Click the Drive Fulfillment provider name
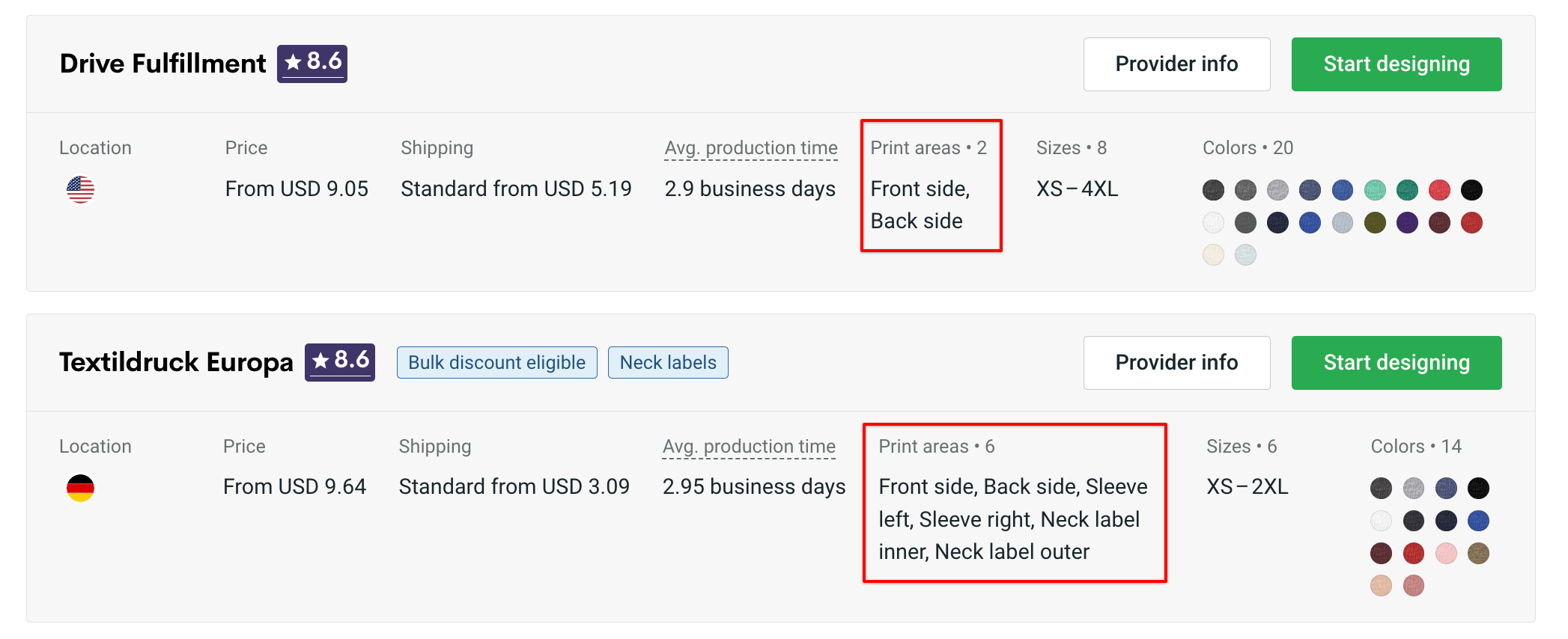The image size is (1568, 639). [162, 64]
